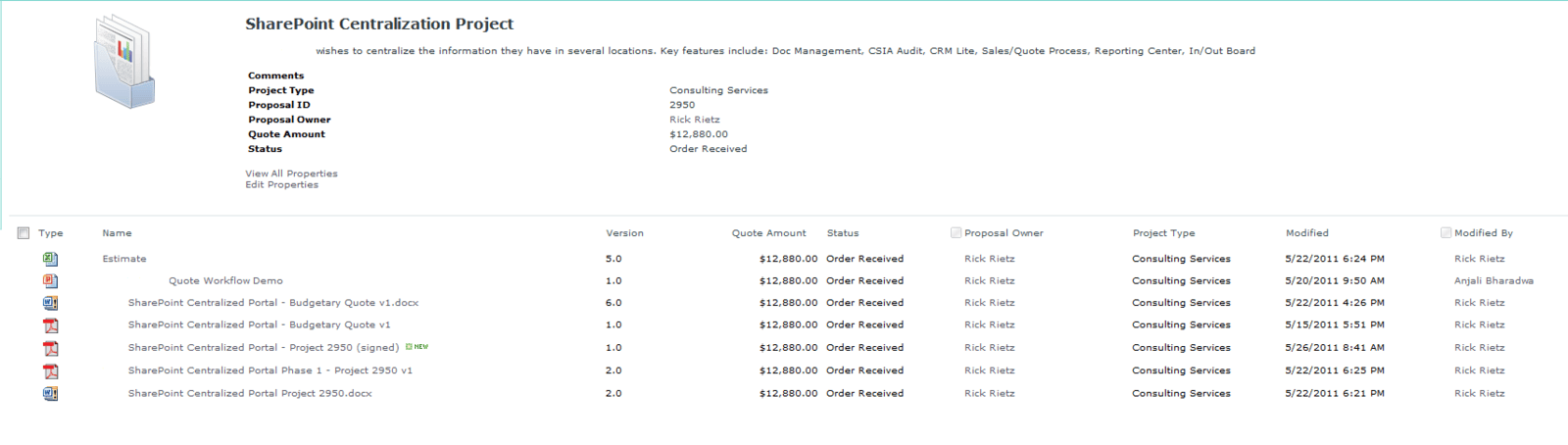
Task: Open the Status column header menu
Action: pyautogui.click(x=842, y=233)
